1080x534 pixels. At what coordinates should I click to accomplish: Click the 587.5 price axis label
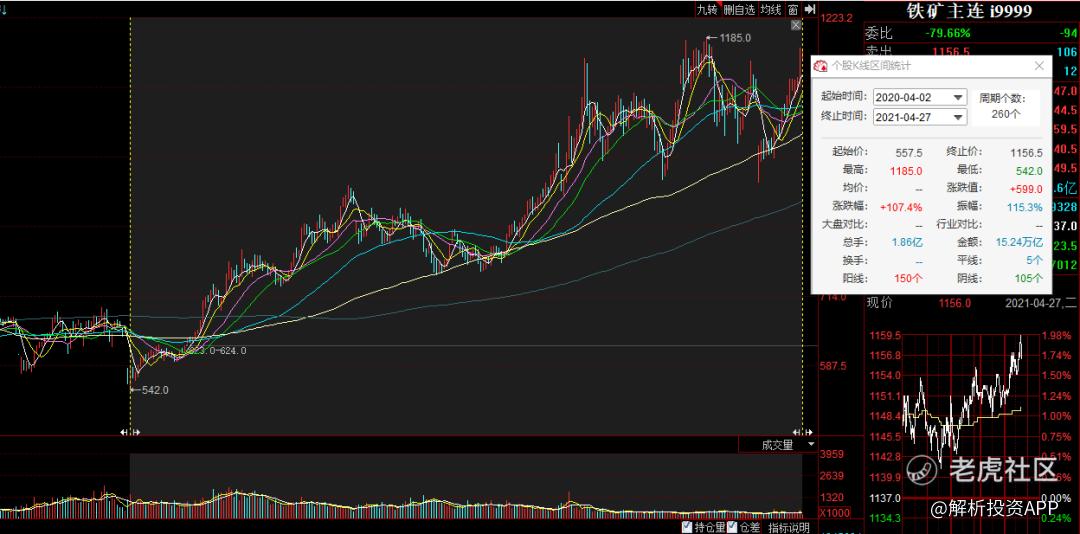pos(834,366)
